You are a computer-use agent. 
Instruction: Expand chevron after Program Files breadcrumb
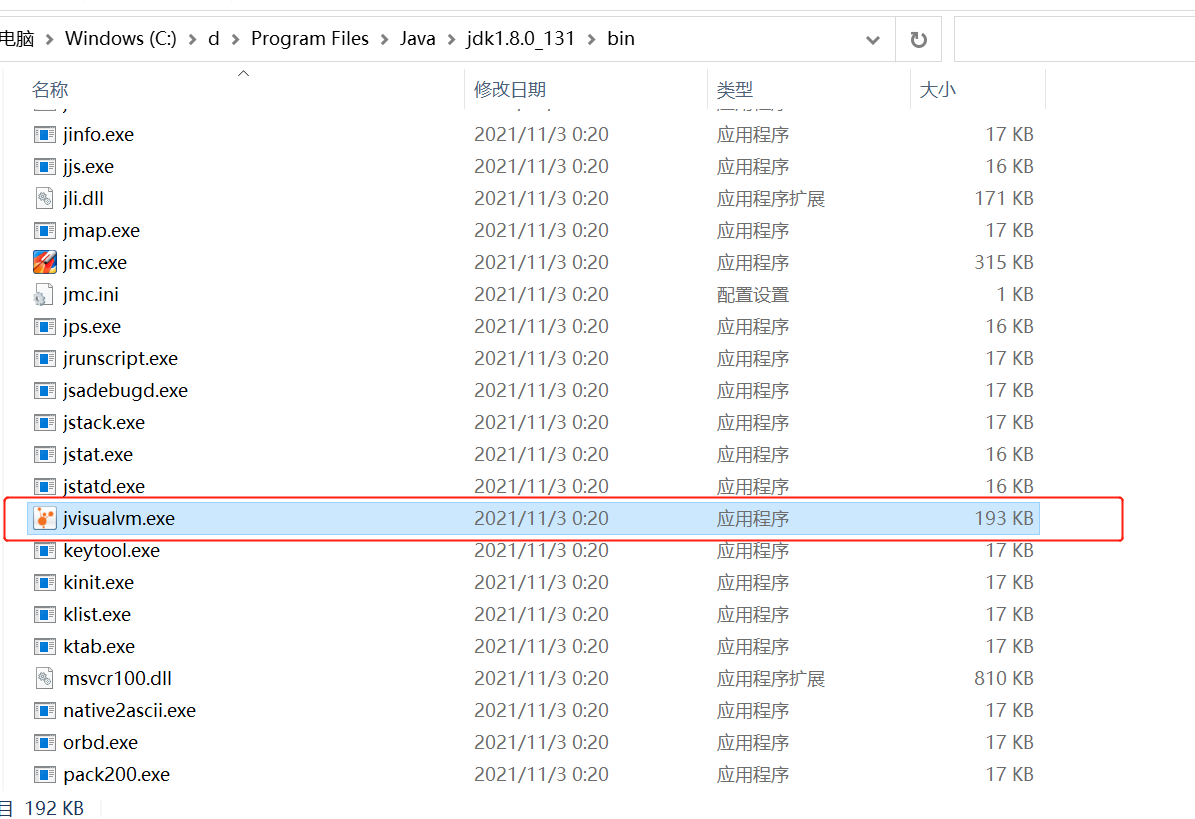pyautogui.click(x=384, y=39)
